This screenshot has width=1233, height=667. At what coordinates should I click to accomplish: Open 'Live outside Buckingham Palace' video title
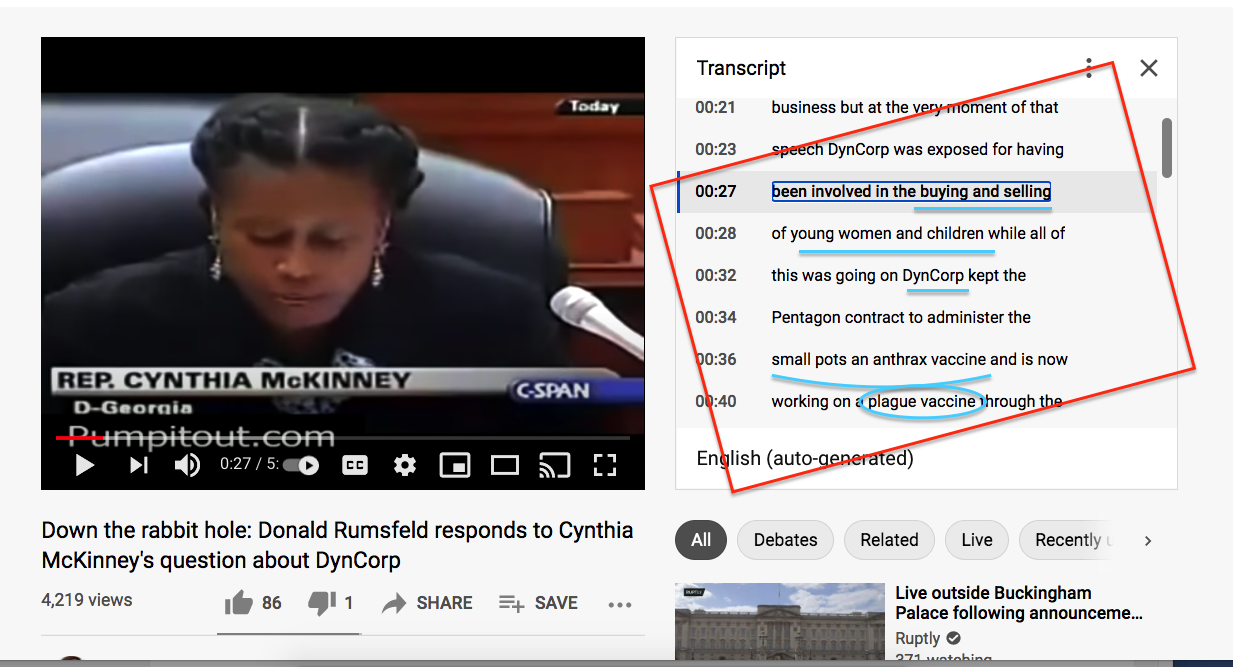click(x=1019, y=603)
